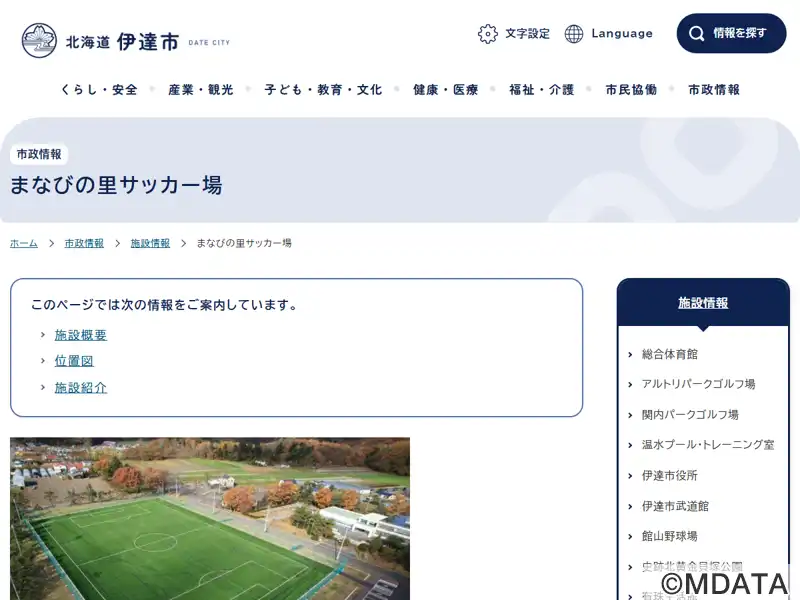Open 文字設定 gear icon
800x600 pixels.
(x=487, y=34)
